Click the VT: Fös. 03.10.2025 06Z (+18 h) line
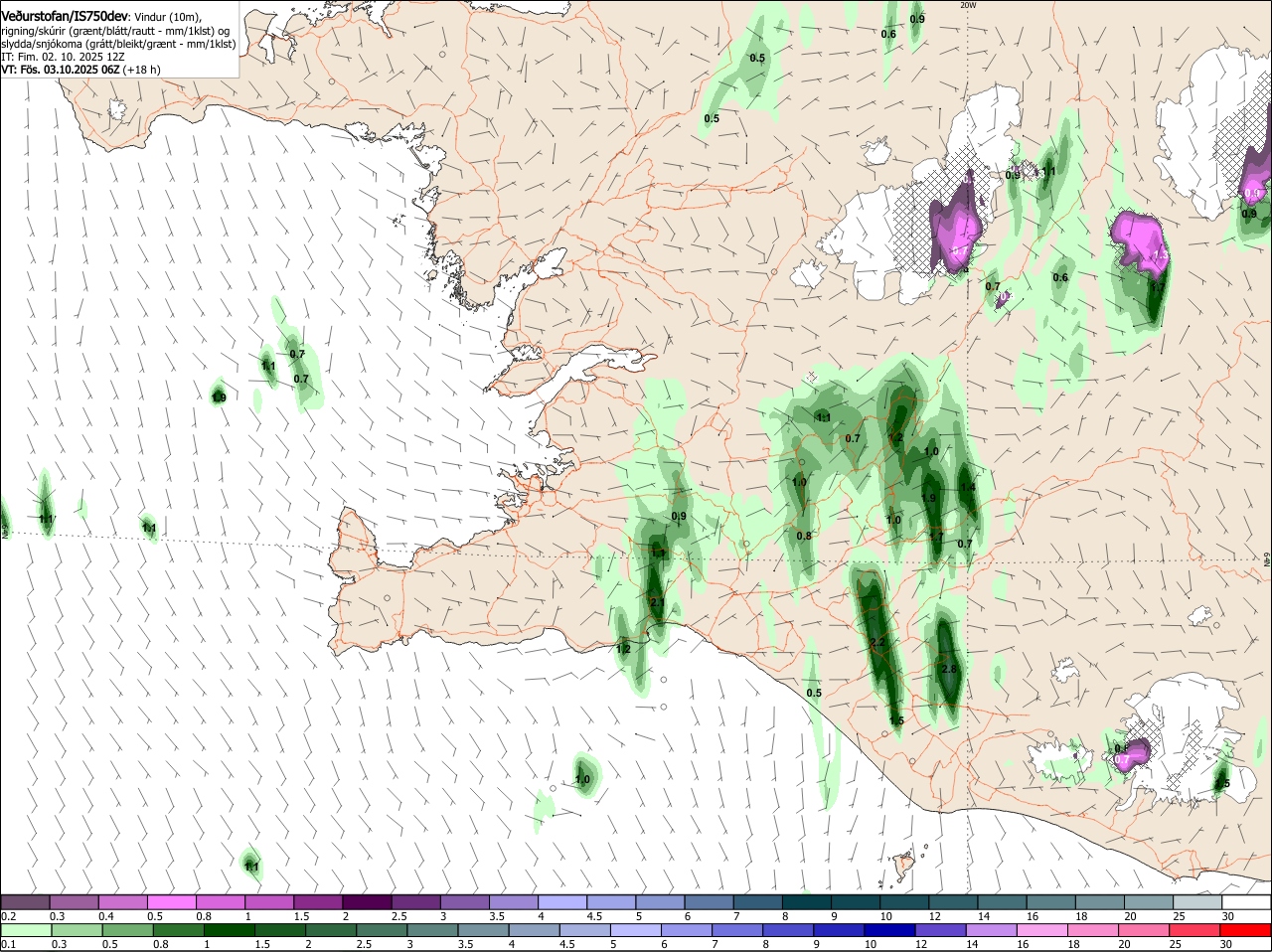The width and height of the screenshot is (1272, 952). 80,70
